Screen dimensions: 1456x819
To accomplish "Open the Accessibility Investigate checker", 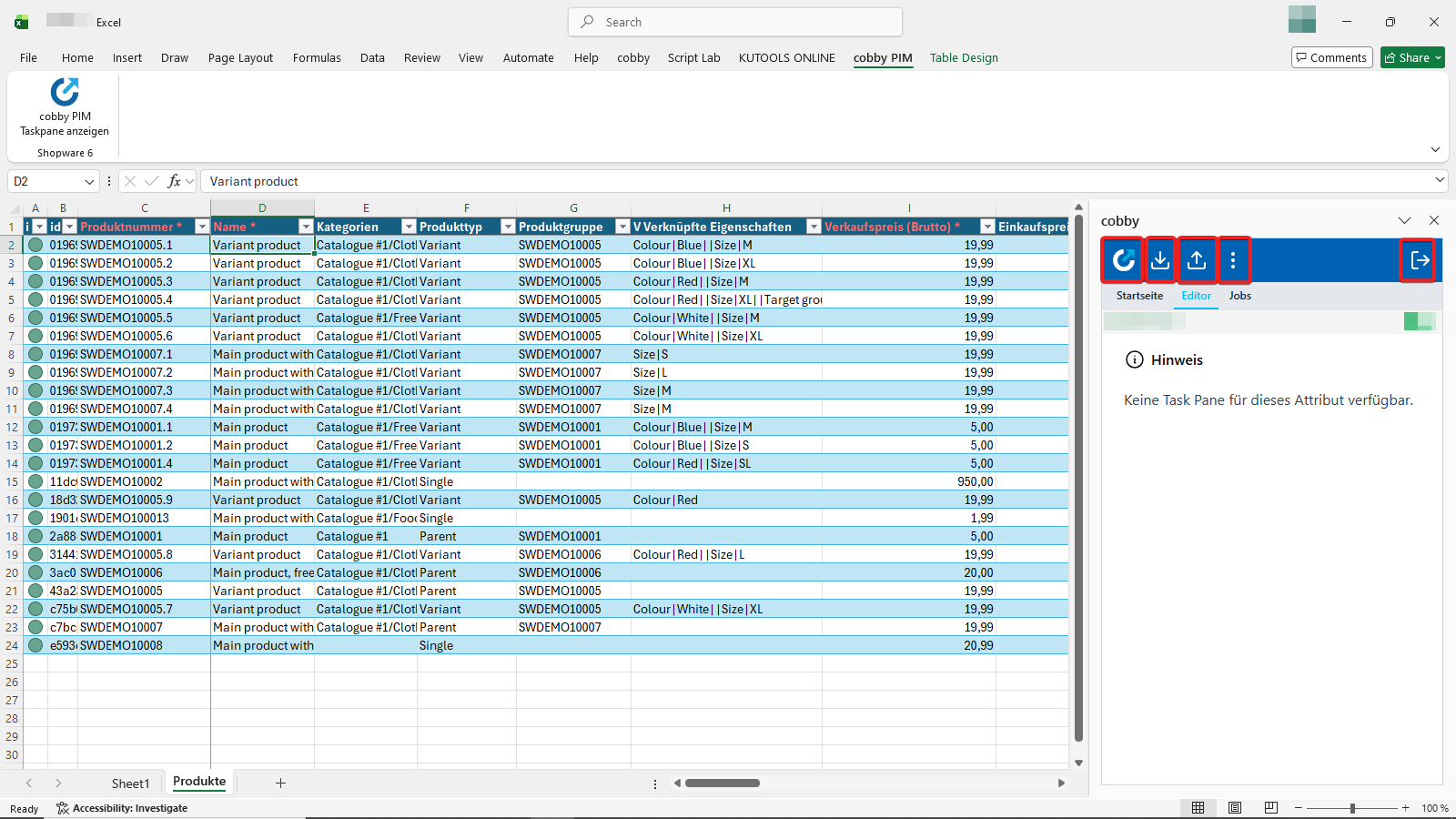I will click(121, 807).
